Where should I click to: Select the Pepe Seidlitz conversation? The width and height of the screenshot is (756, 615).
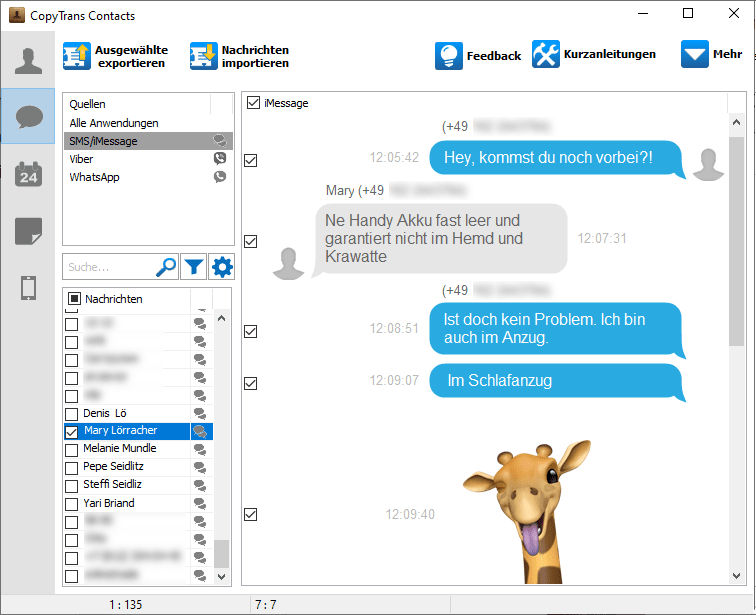(x=113, y=466)
